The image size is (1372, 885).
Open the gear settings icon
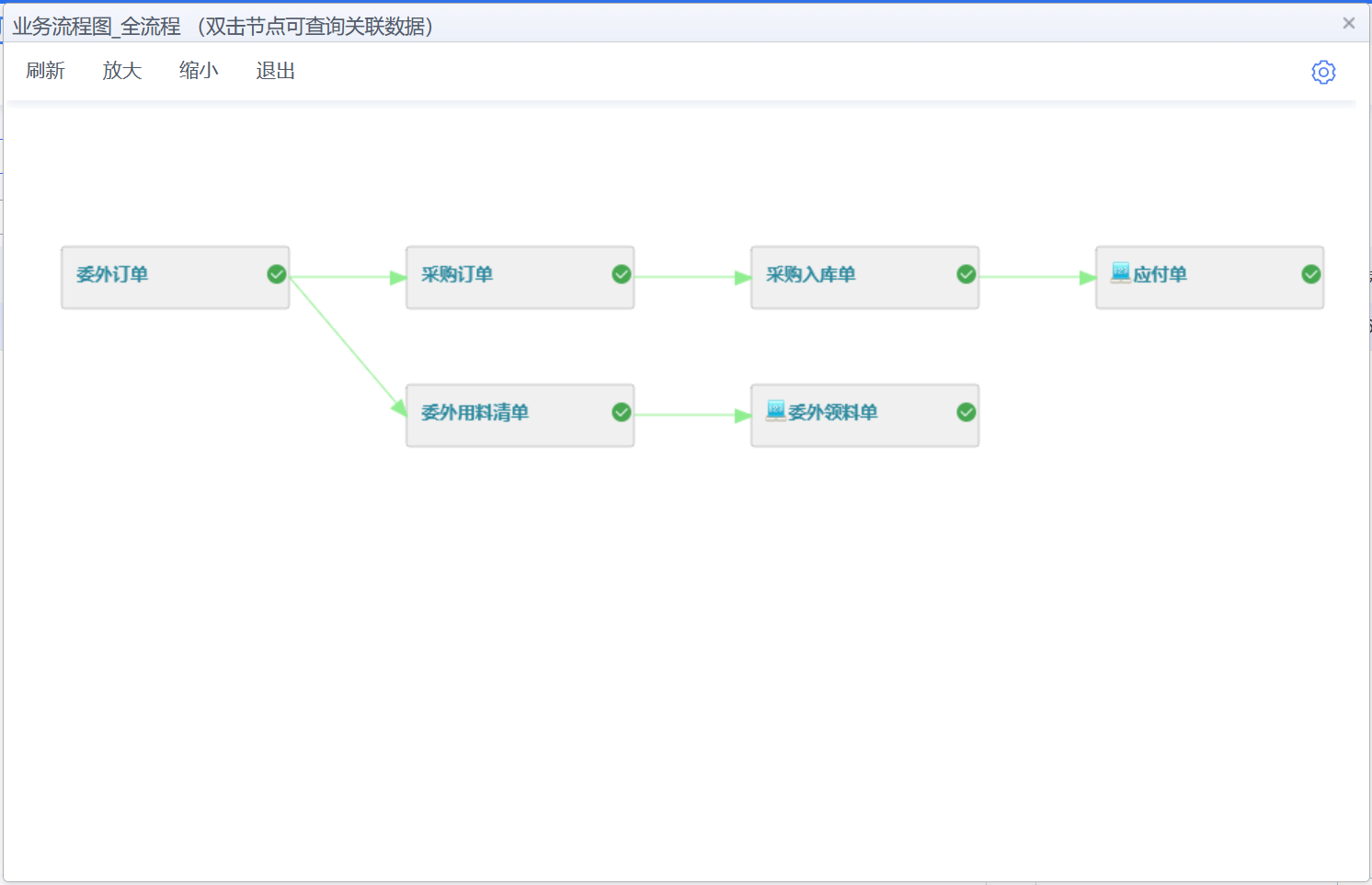pos(1322,72)
